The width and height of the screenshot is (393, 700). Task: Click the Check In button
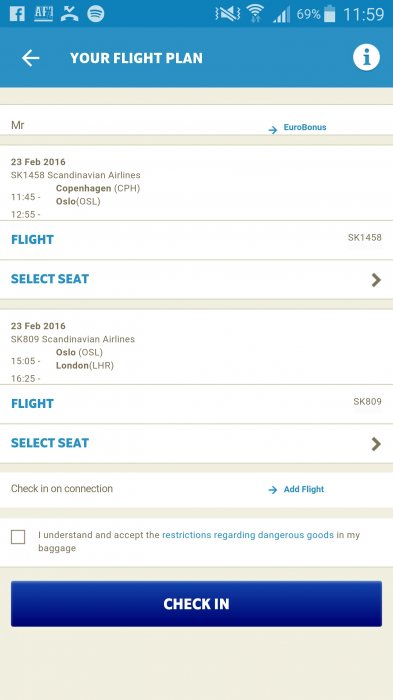[196, 604]
